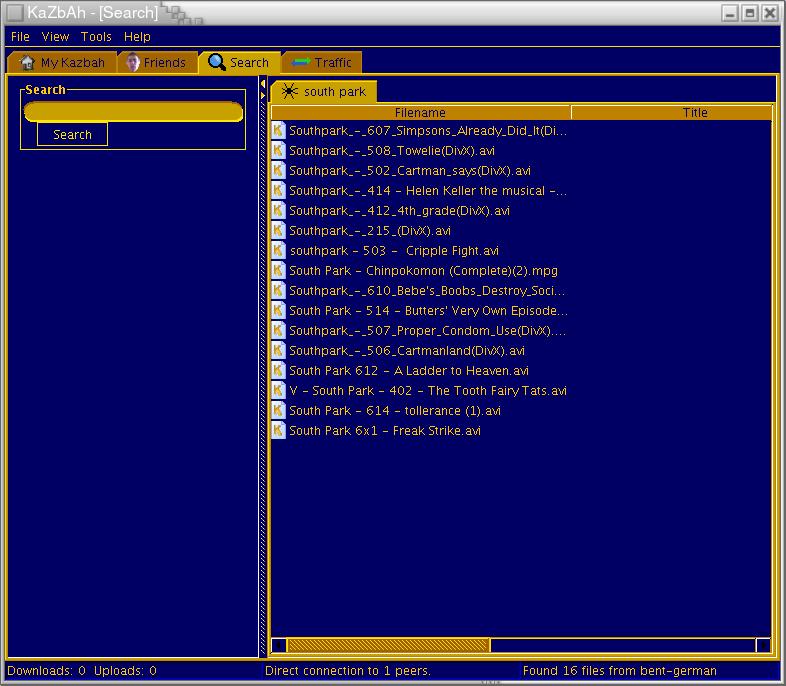Click the window system menu icon in title bar
This screenshot has height=686, width=786.
(15, 13)
